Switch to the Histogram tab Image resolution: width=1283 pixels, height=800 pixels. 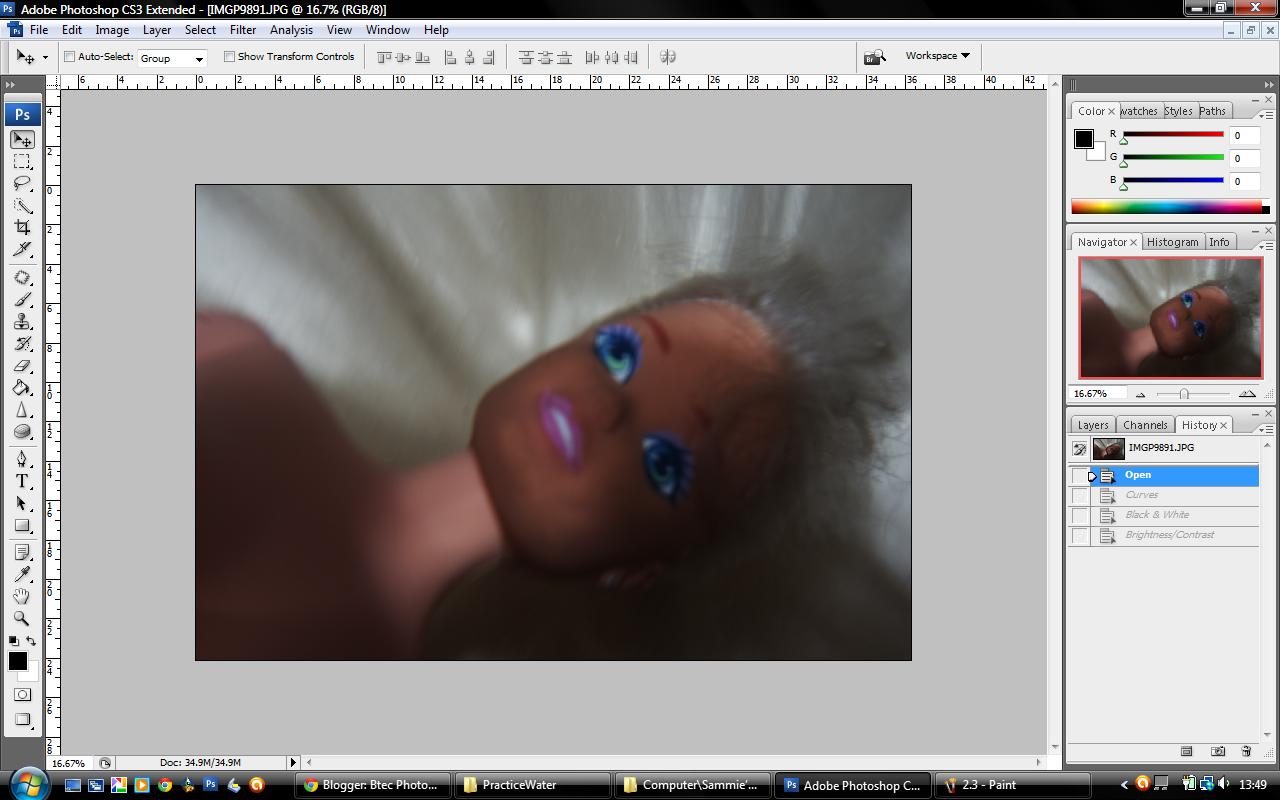pyautogui.click(x=1172, y=242)
